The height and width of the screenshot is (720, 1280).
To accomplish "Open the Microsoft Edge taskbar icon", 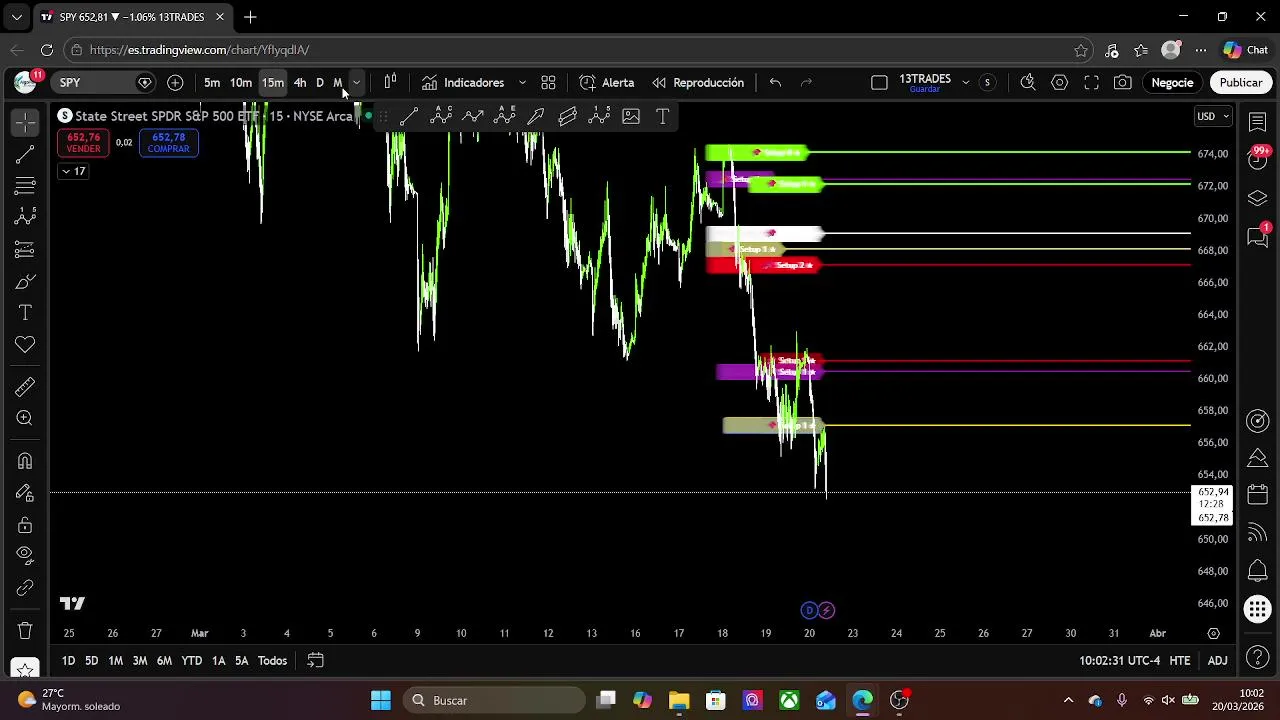I will click(x=862, y=700).
